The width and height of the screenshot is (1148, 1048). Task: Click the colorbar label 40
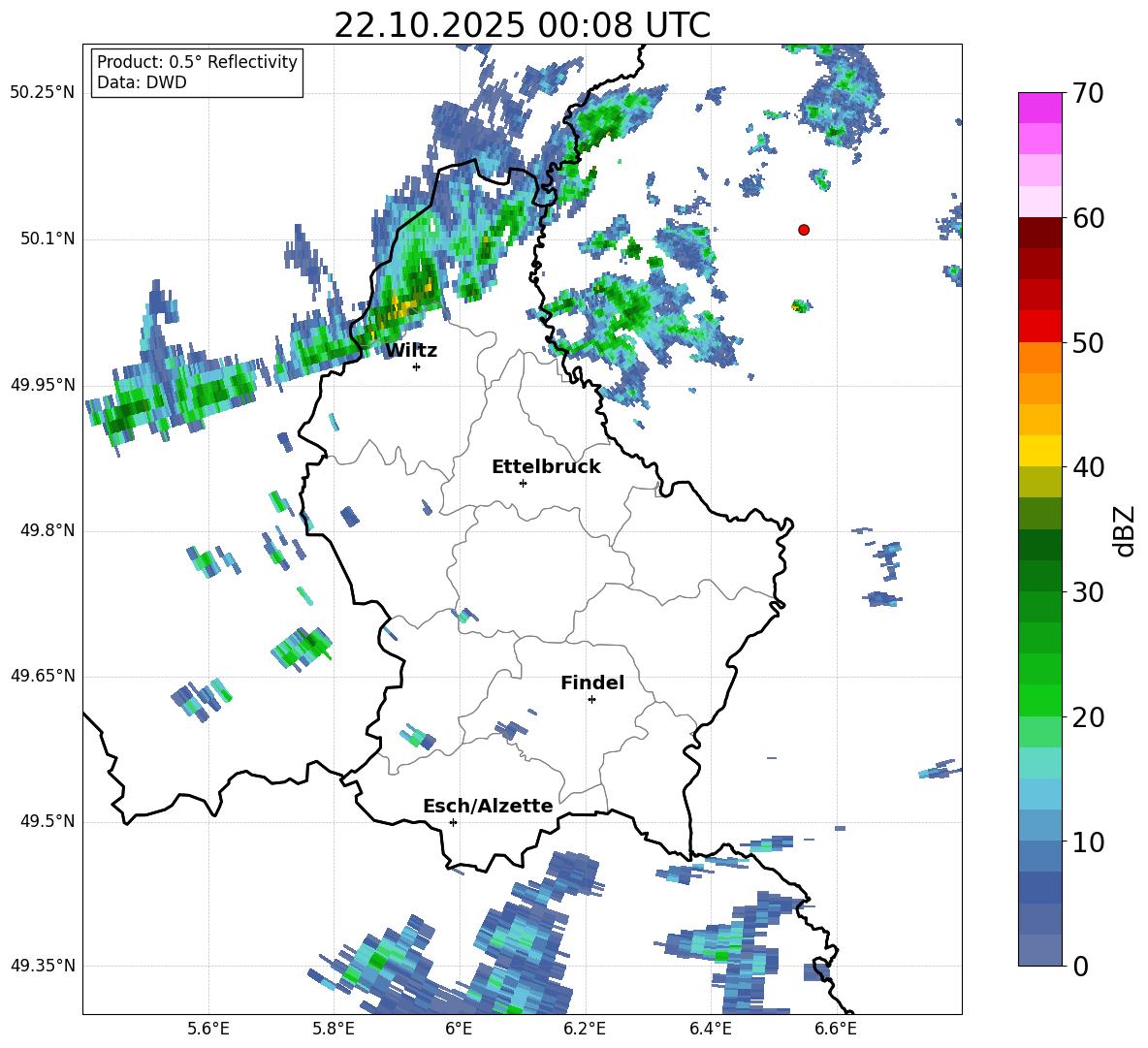pos(1088,467)
